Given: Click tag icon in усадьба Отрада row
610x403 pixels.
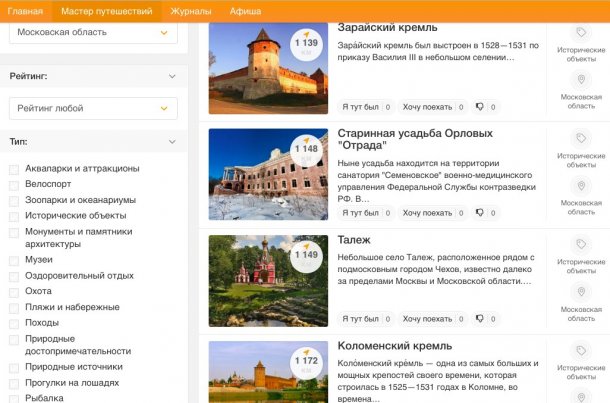Looking at the screenshot, I should (x=581, y=138).
